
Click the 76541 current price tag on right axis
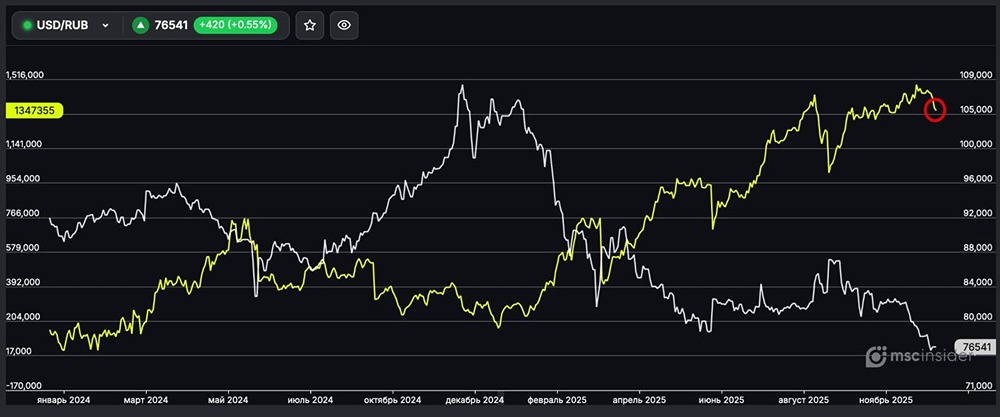point(973,347)
